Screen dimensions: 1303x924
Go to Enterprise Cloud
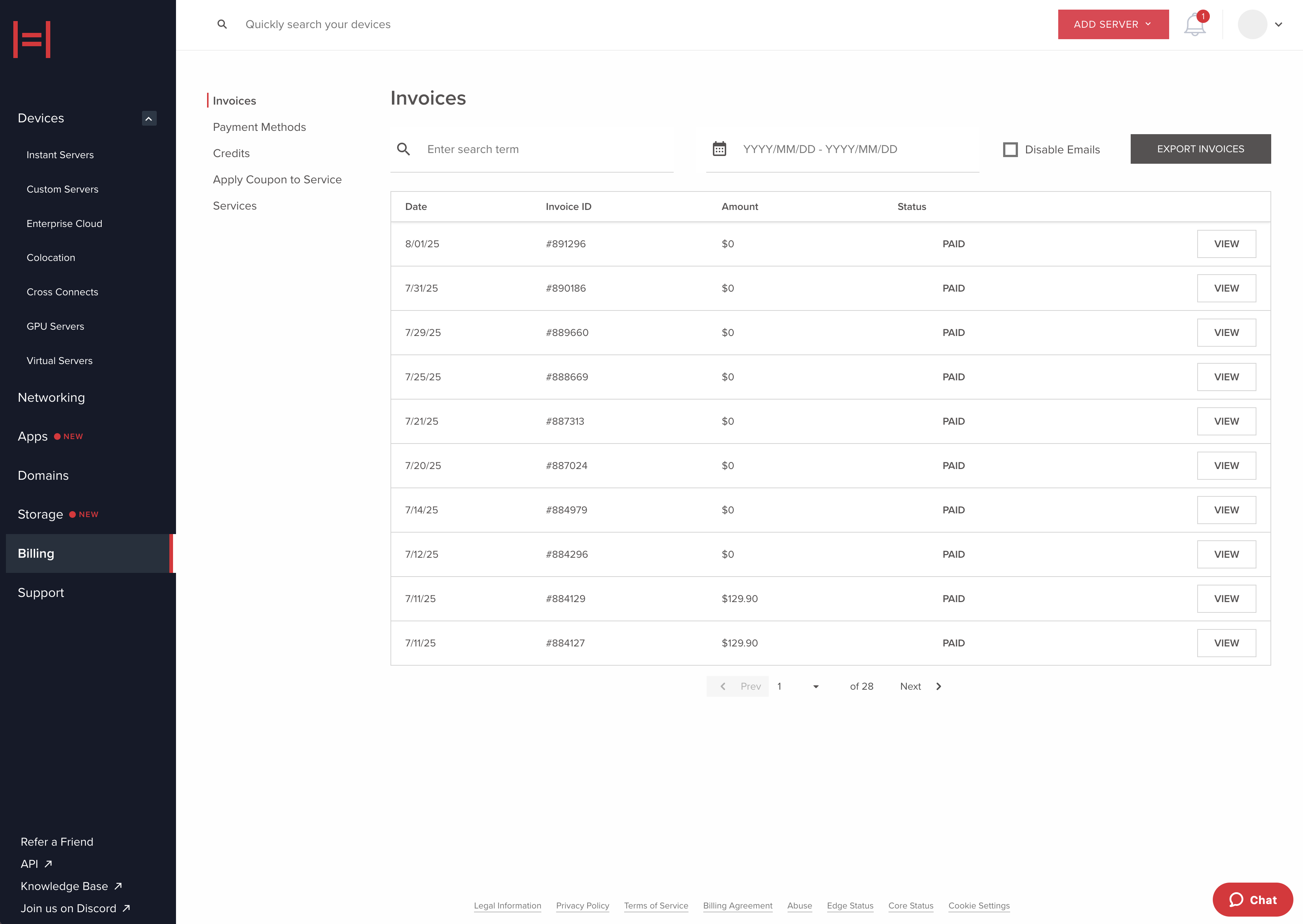[x=64, y=224]
